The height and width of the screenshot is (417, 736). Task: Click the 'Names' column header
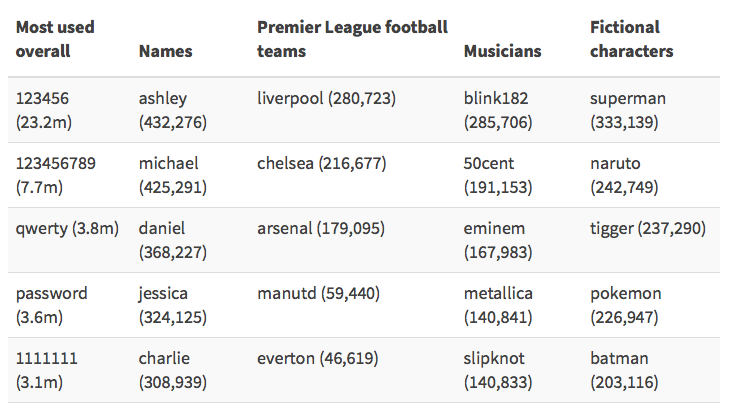(166, 50)
